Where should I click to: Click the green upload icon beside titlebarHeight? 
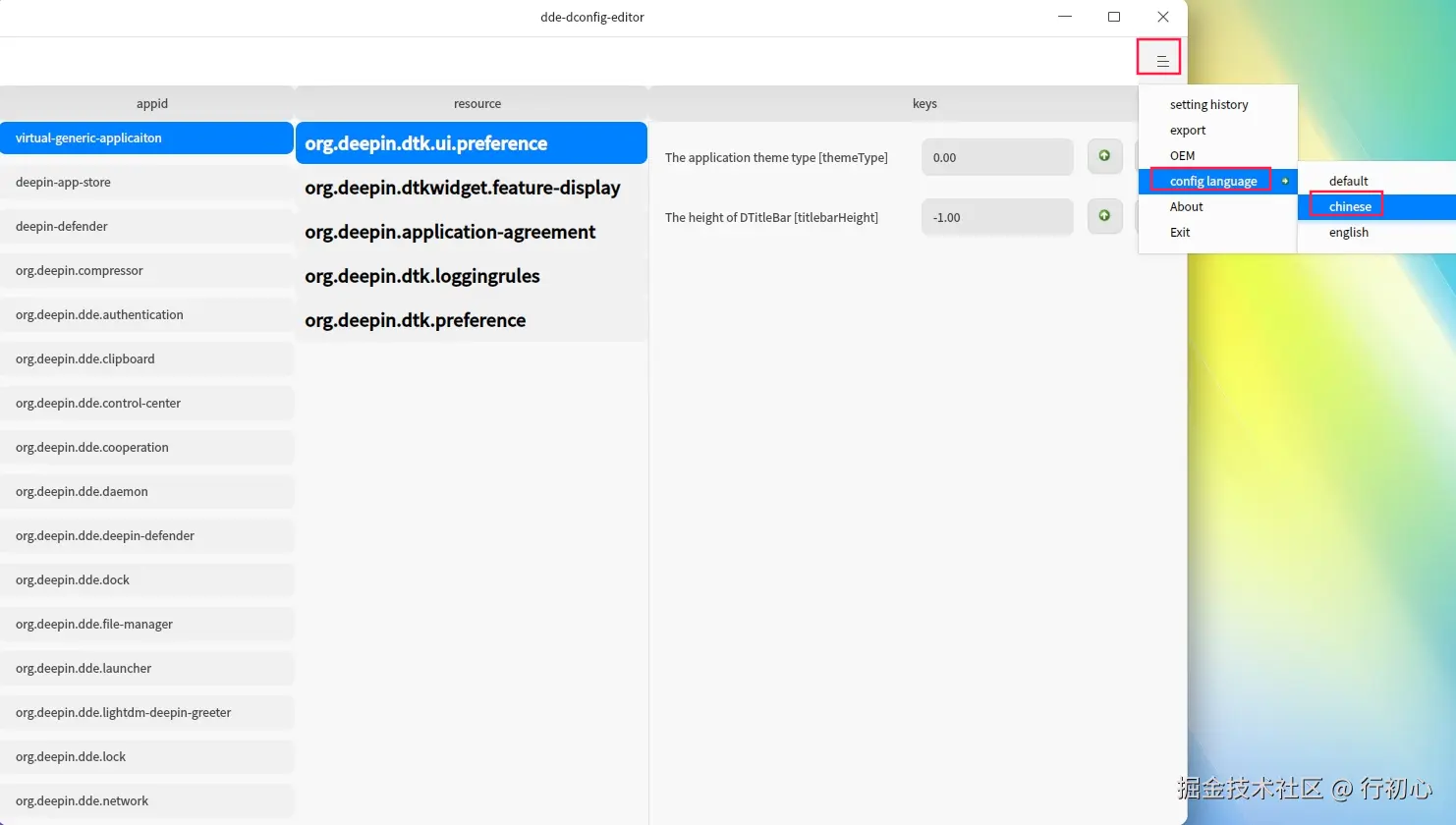1104,216
